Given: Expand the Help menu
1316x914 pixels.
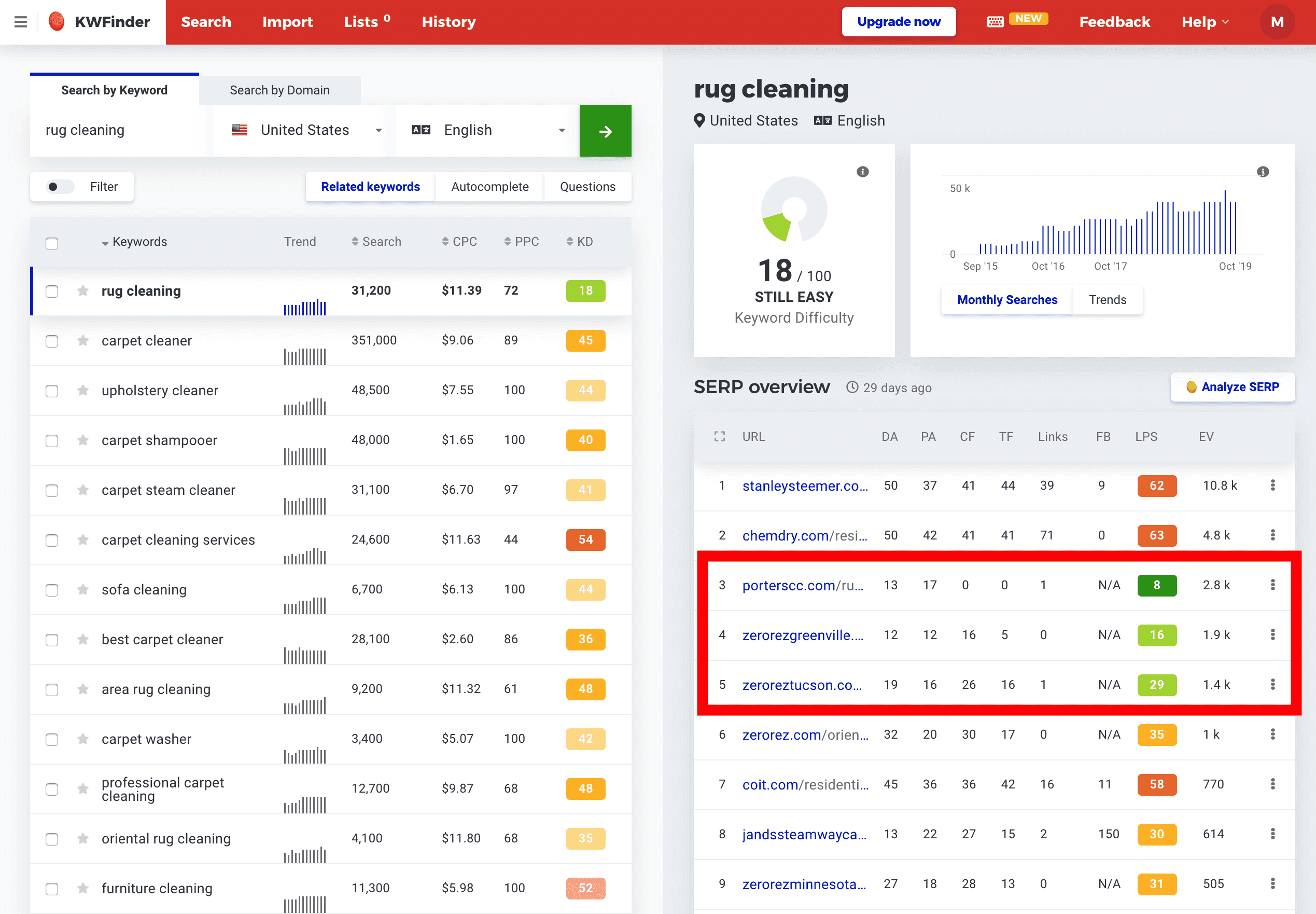Looking at the screenshot, I should tap(1205, 22).
